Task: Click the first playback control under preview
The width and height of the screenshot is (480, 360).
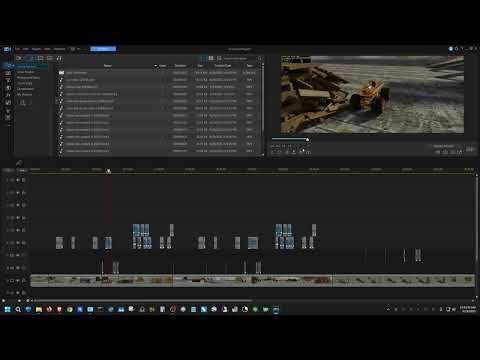Action: pyautogui.click(x=272, y=152)
